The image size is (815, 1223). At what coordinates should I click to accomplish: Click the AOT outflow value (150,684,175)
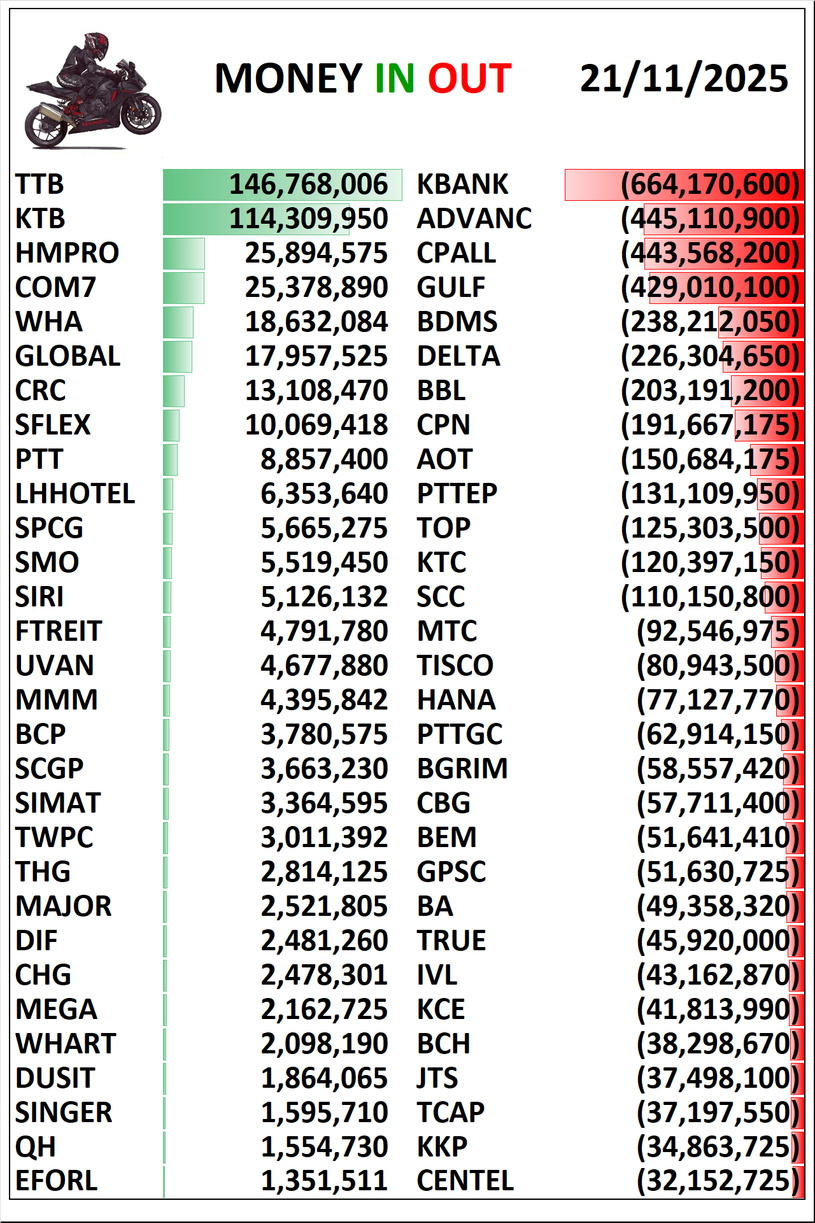(711, 460)
